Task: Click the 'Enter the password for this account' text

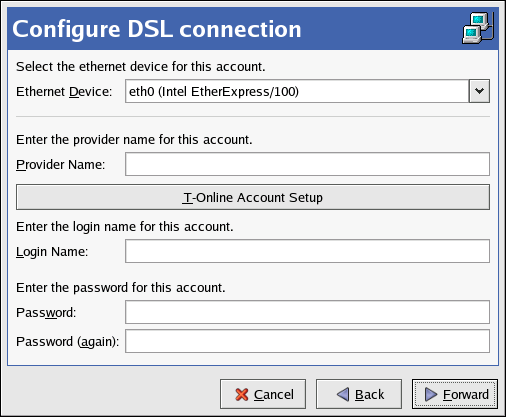Action: coord(121,288)
